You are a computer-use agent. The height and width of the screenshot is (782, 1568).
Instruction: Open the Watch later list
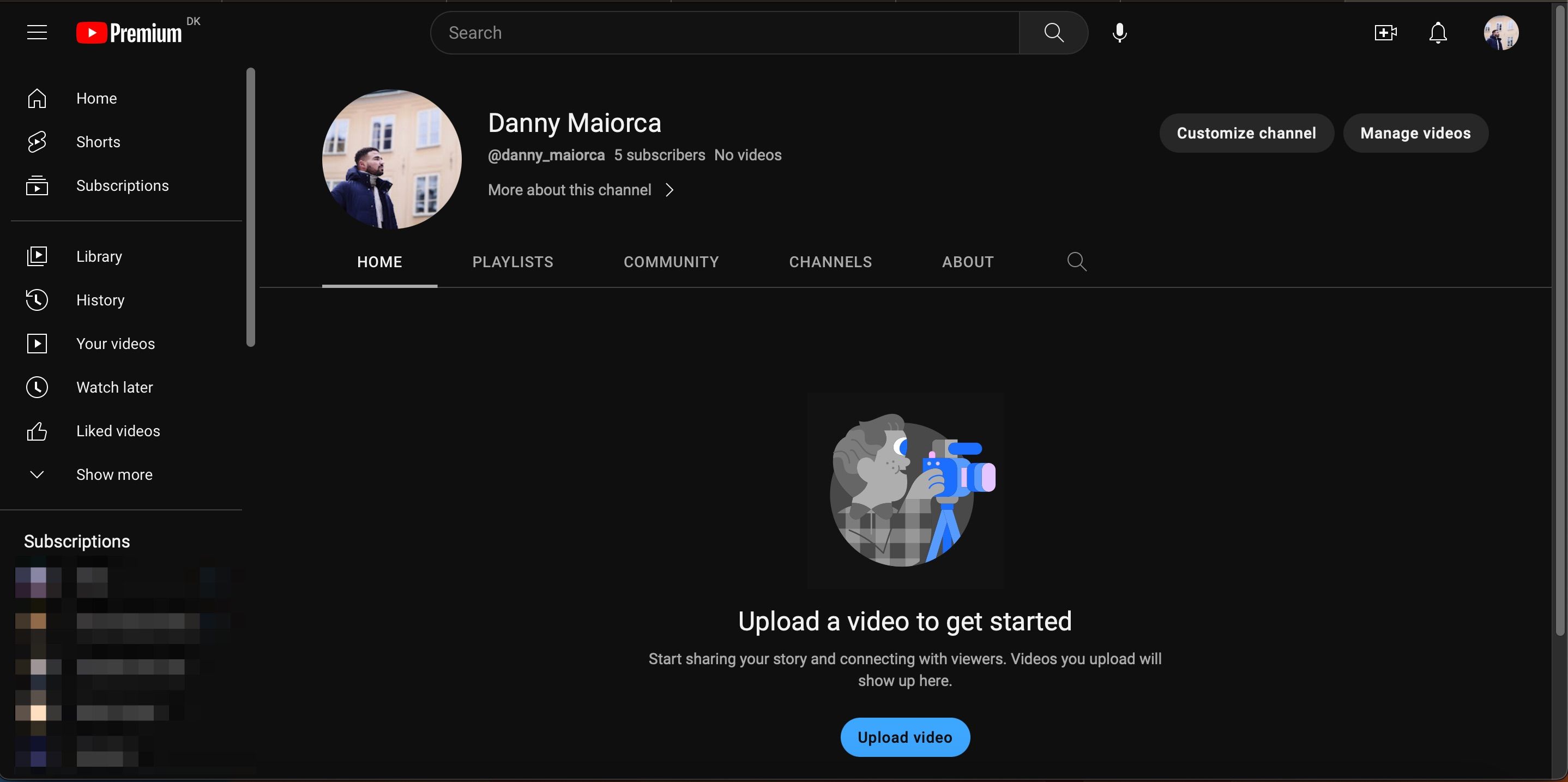(x=115, y=387)
